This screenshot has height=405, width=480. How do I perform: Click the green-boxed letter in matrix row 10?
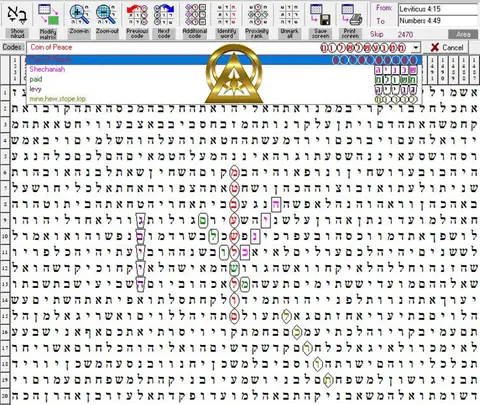pos(214,236)
